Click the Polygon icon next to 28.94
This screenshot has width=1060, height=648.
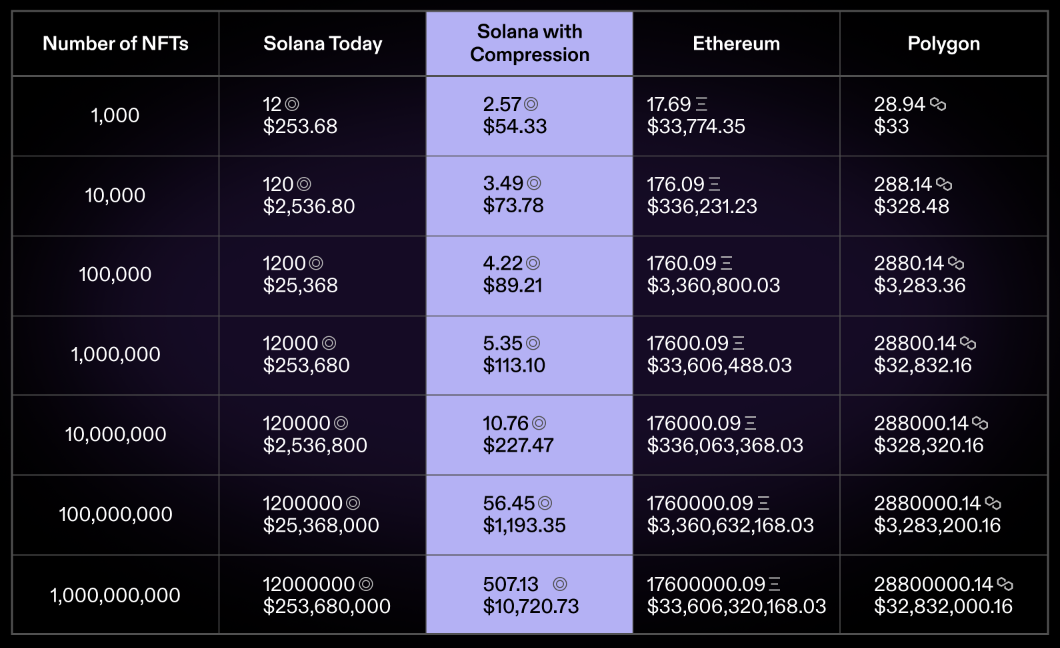pos(938,104)
